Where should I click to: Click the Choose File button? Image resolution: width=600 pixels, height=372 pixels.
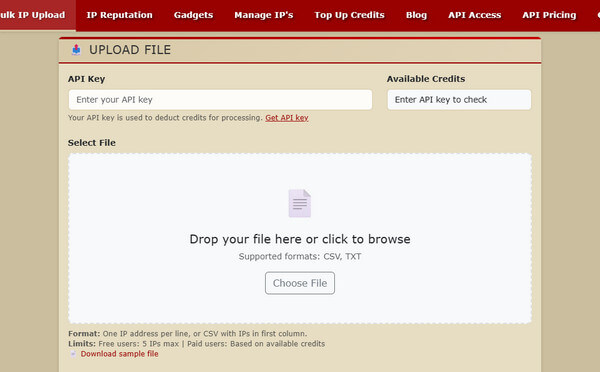click(300, 283)
